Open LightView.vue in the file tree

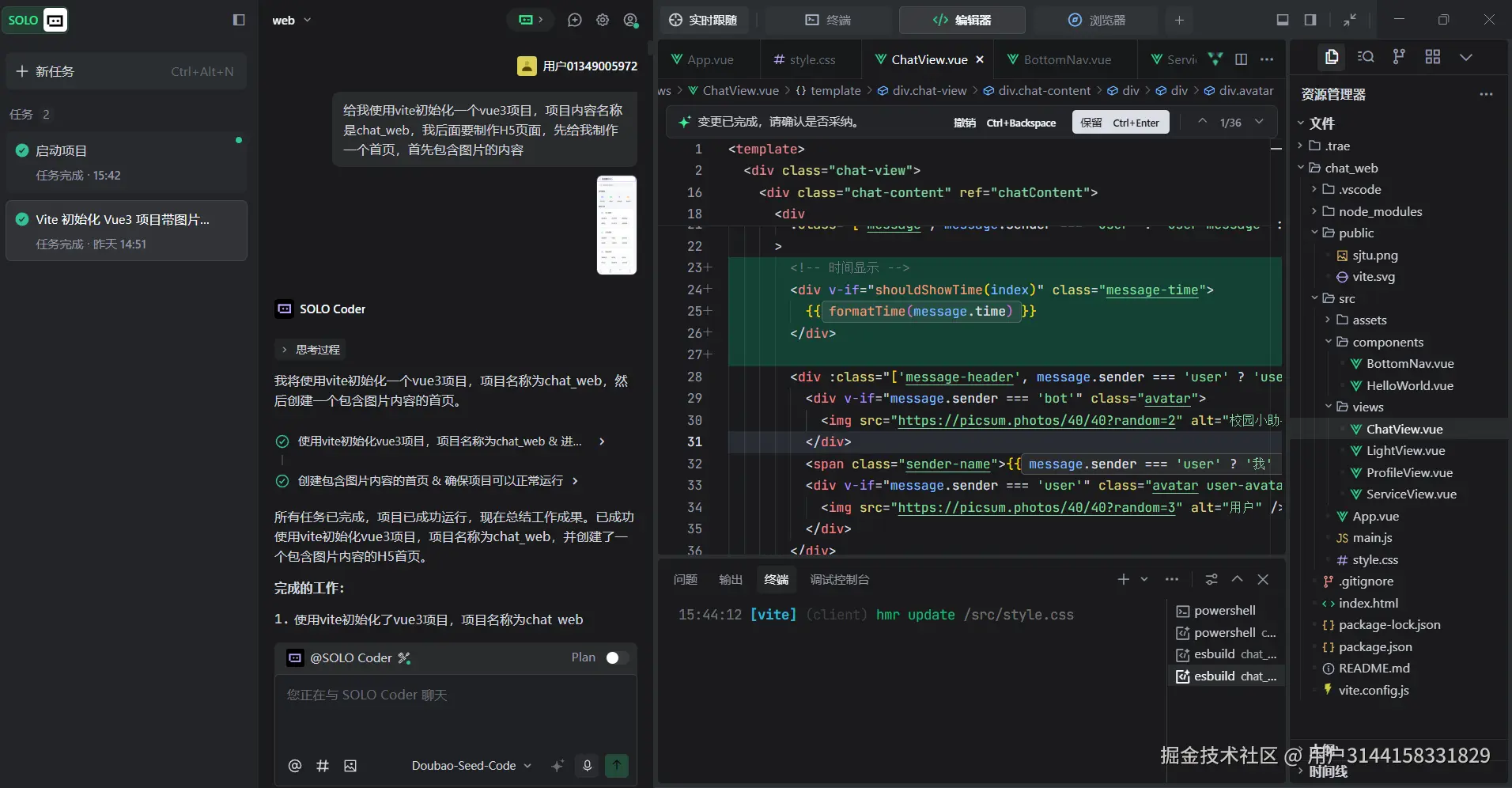1405,451
